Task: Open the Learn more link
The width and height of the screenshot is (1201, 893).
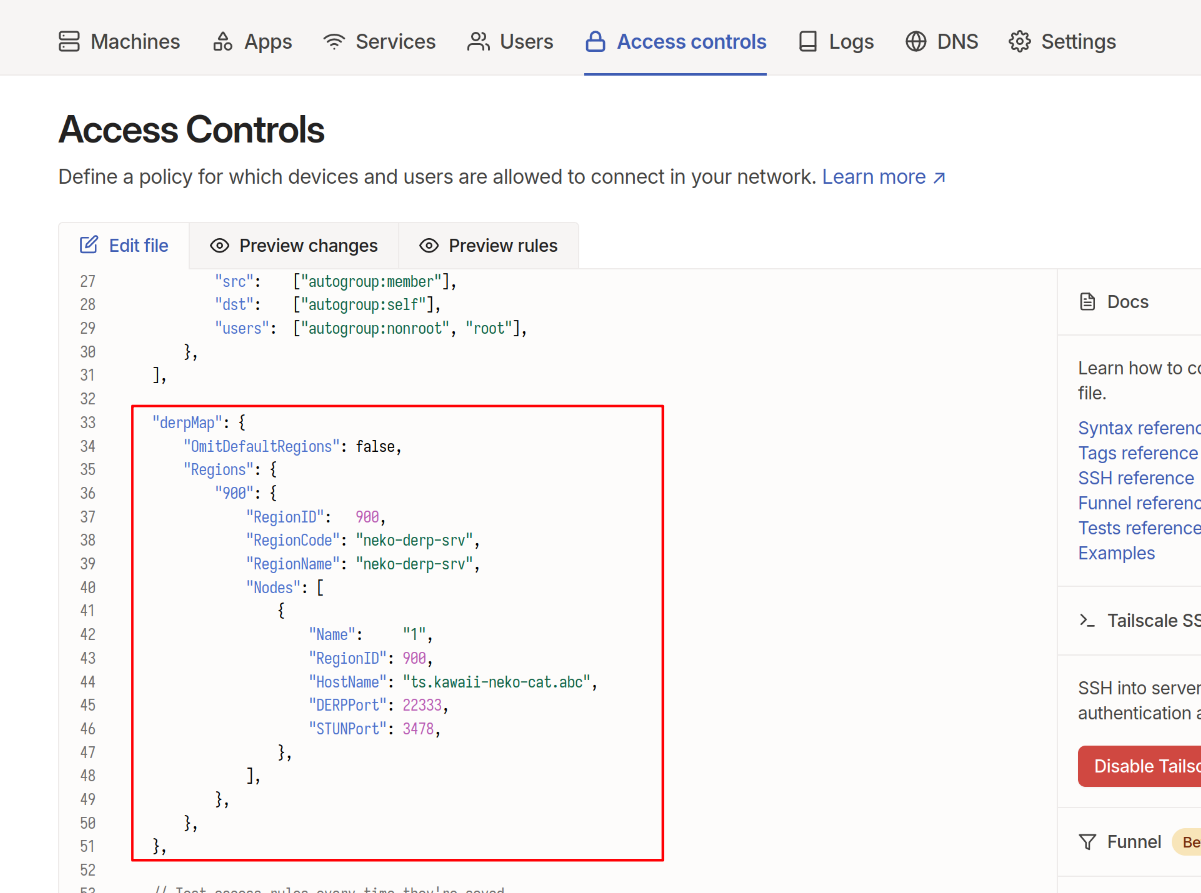Action: 883,177
